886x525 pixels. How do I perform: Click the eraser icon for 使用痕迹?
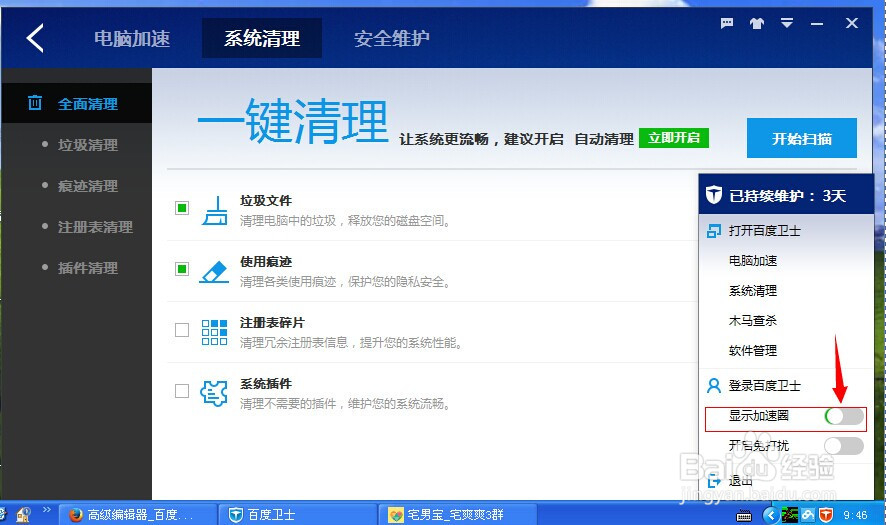[214, 272]
